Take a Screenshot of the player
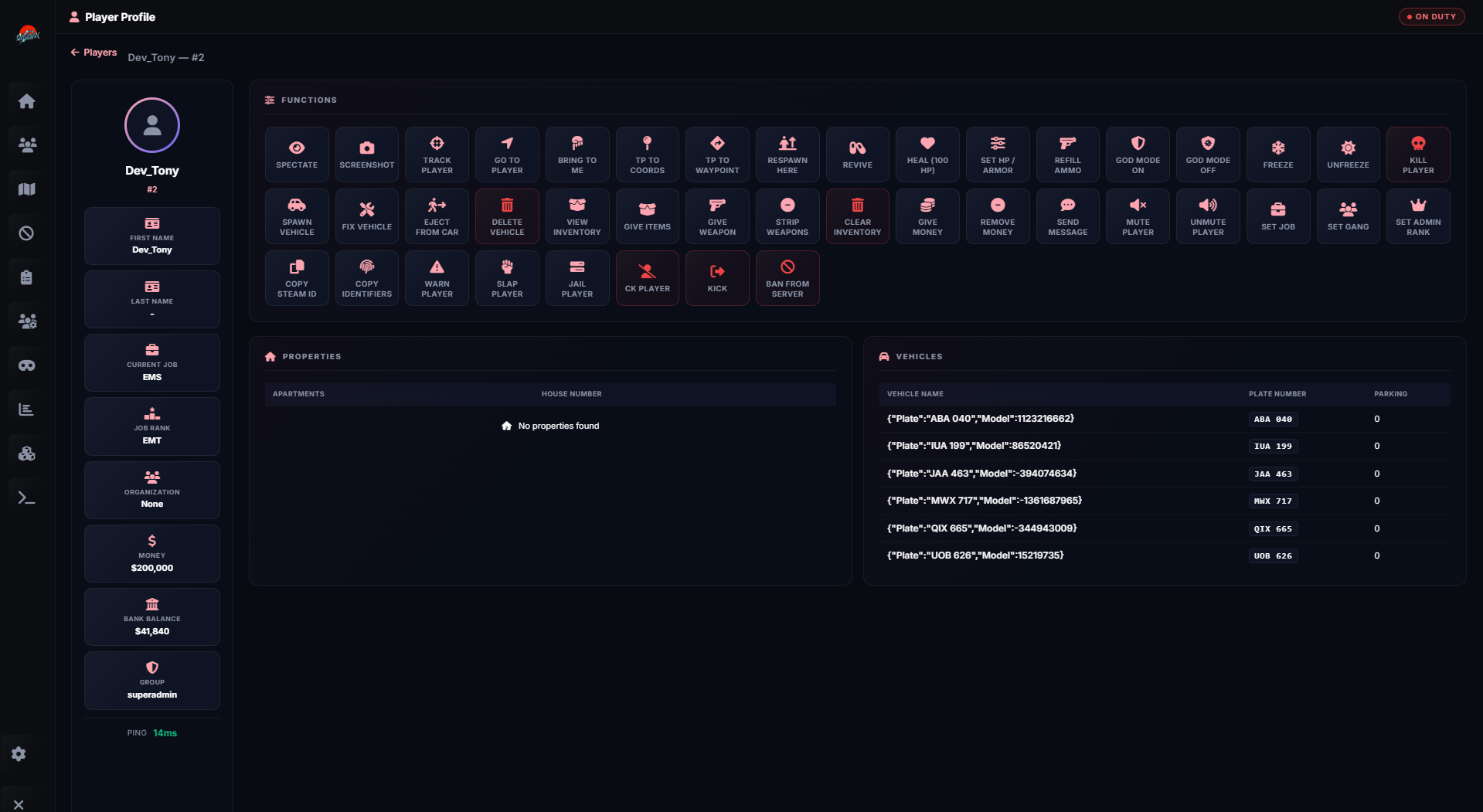 click(367, 155)
